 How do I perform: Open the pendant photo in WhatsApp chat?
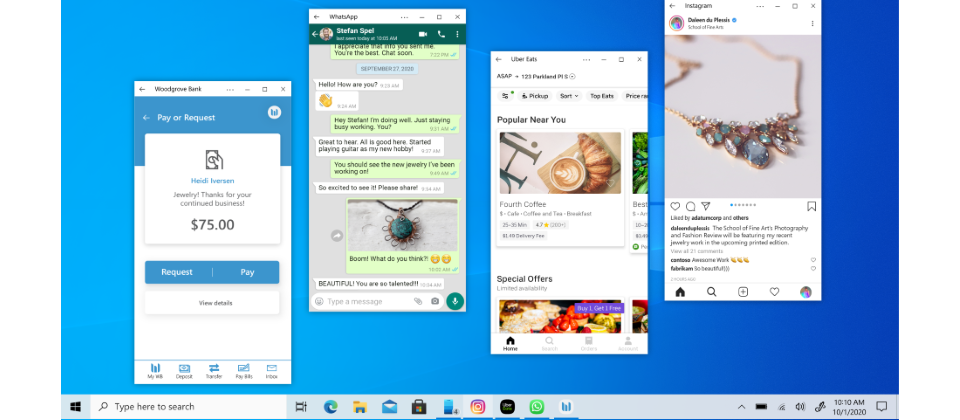tap(402, 225)
